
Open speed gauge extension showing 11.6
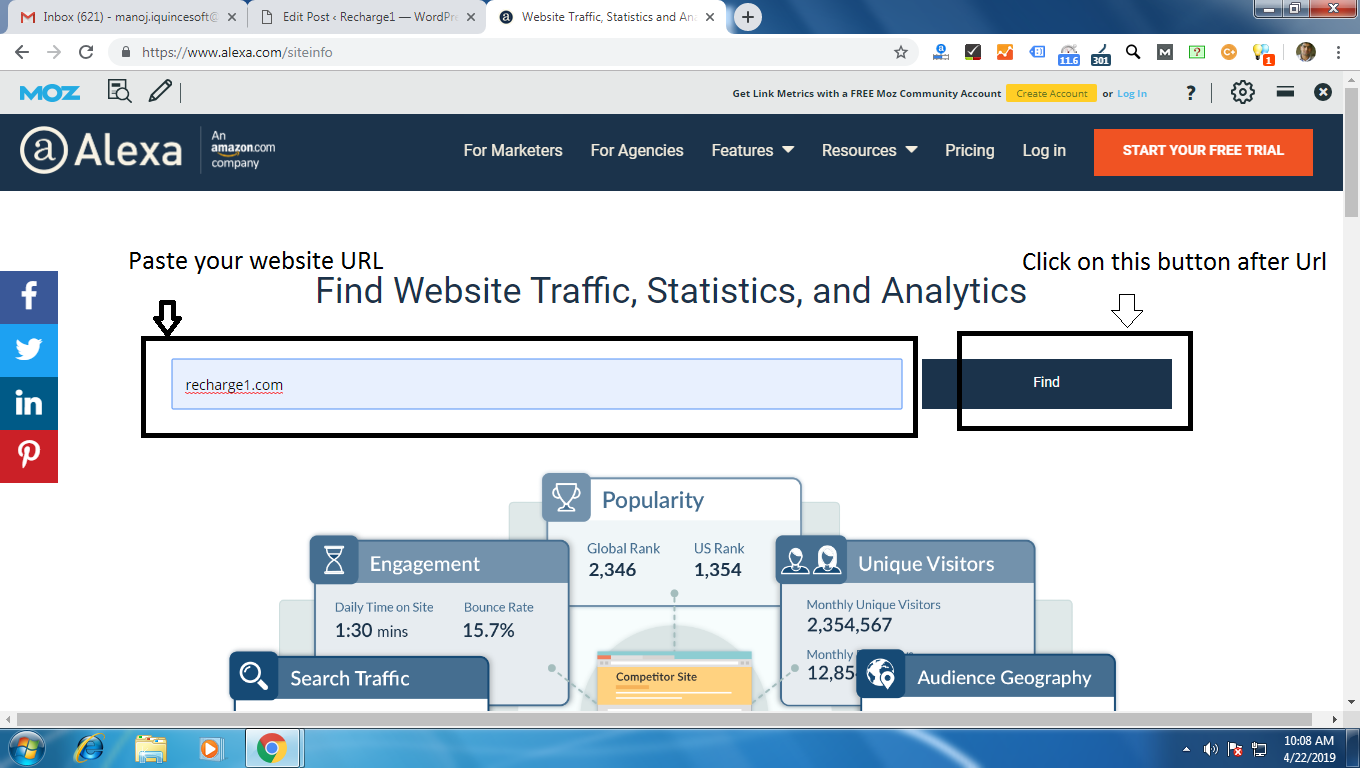tap(1069, 54)
